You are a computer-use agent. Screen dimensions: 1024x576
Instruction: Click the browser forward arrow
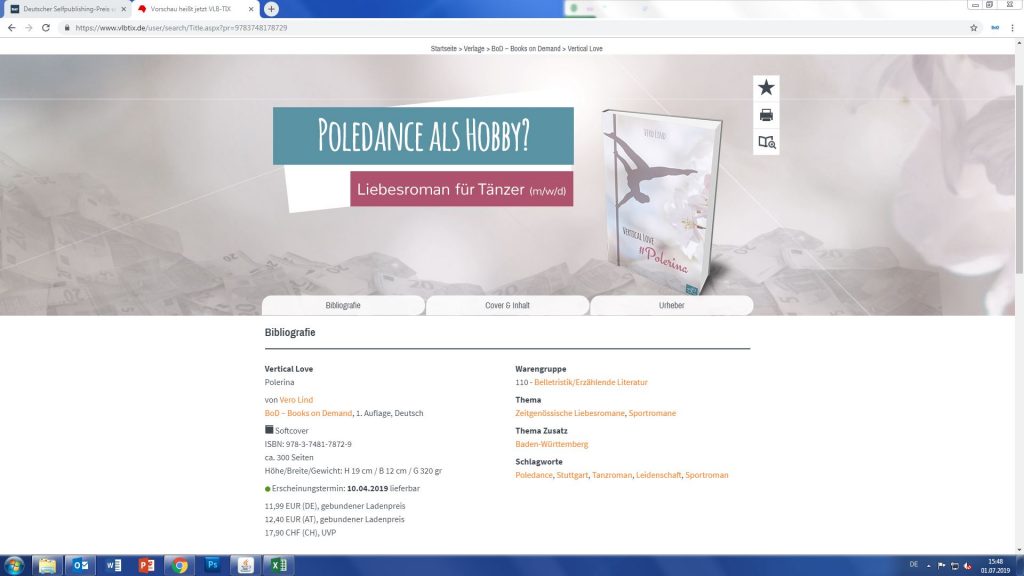tap(29, 27)
